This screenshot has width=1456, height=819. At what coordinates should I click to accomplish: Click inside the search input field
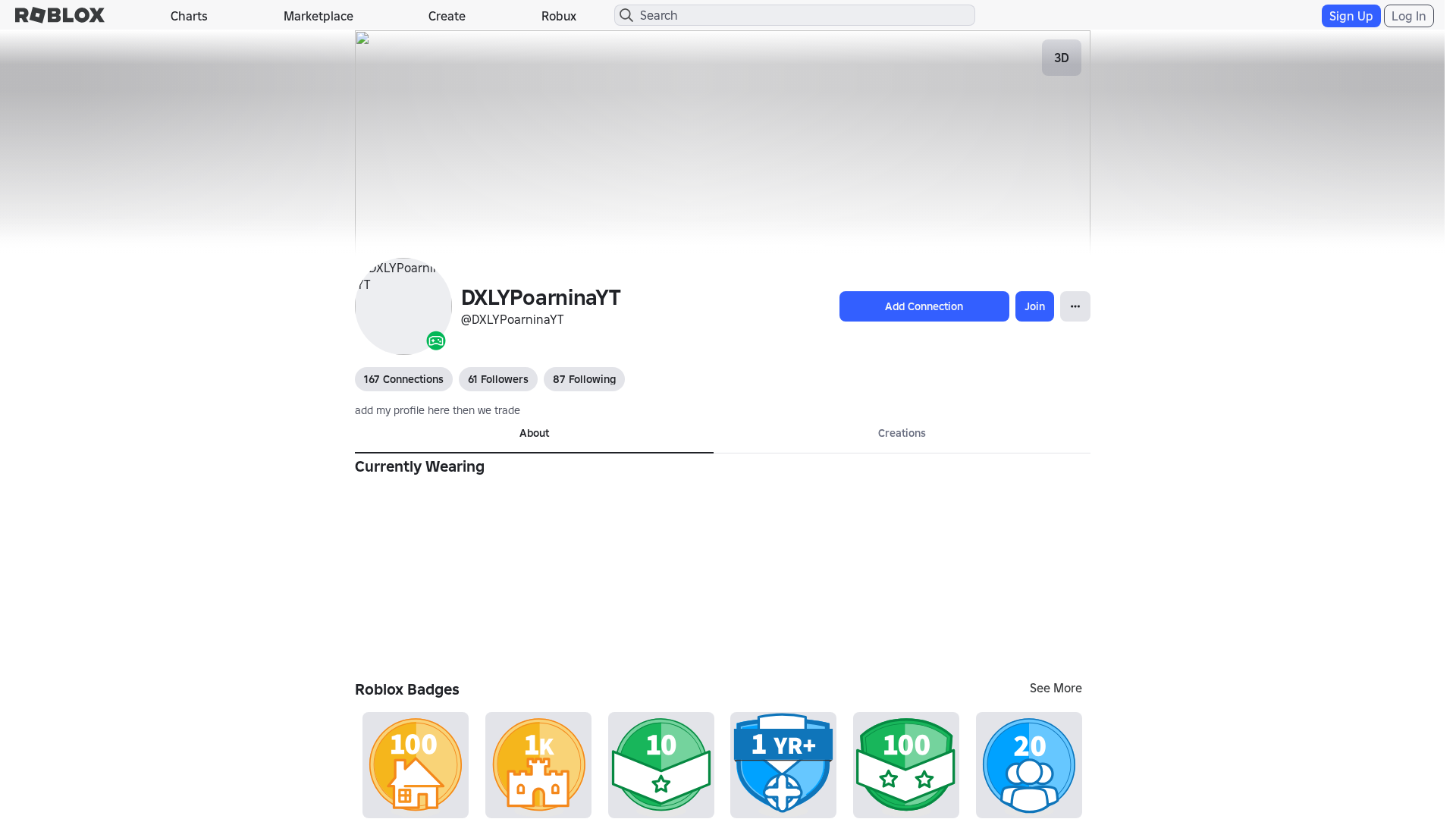[x=794, y=15]
